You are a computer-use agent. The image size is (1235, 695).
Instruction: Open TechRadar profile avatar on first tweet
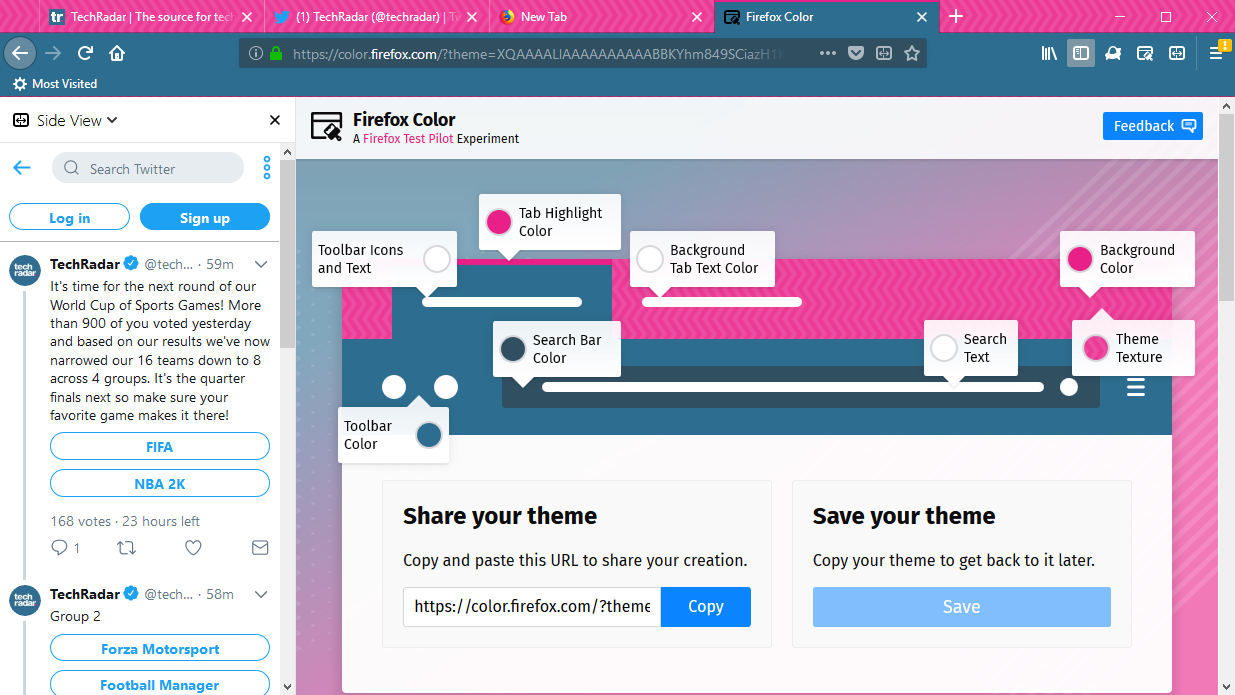25,270
